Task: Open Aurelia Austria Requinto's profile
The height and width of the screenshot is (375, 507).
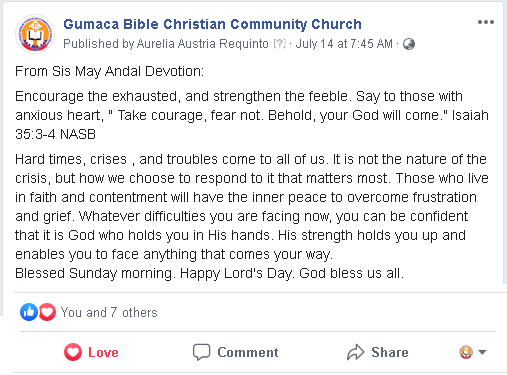Action: [x=202, y=44]
